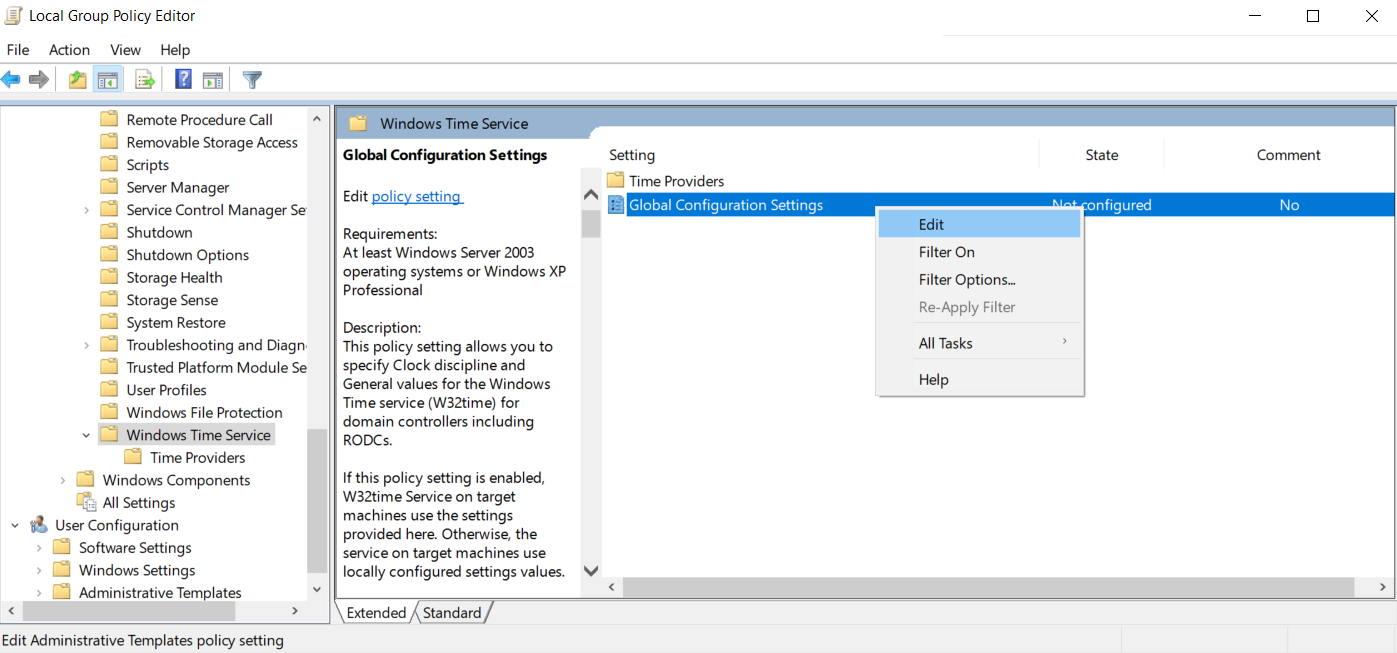Screen dimensions: 1397x653
Task: Select All Settings in the tree
Action: pos(138,503)
